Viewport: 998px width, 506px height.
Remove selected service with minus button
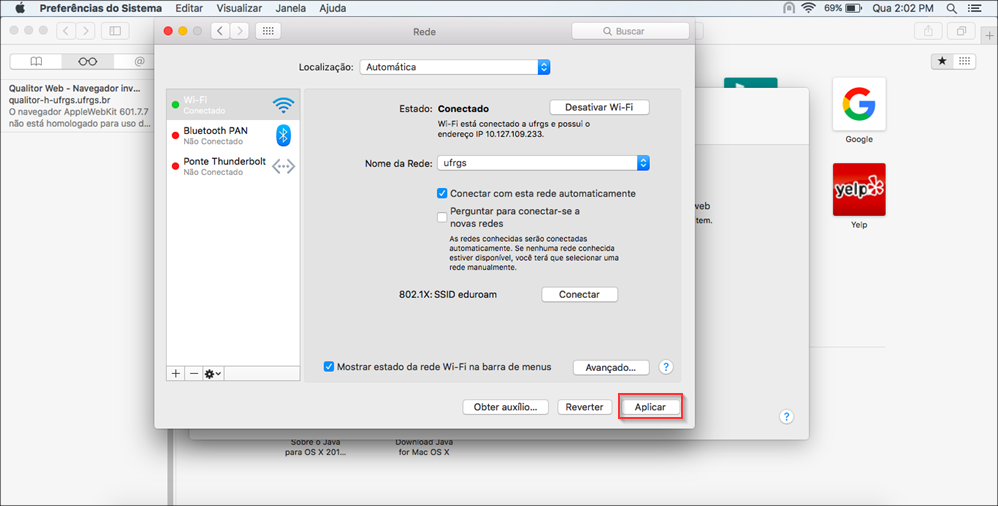[194, 374]
